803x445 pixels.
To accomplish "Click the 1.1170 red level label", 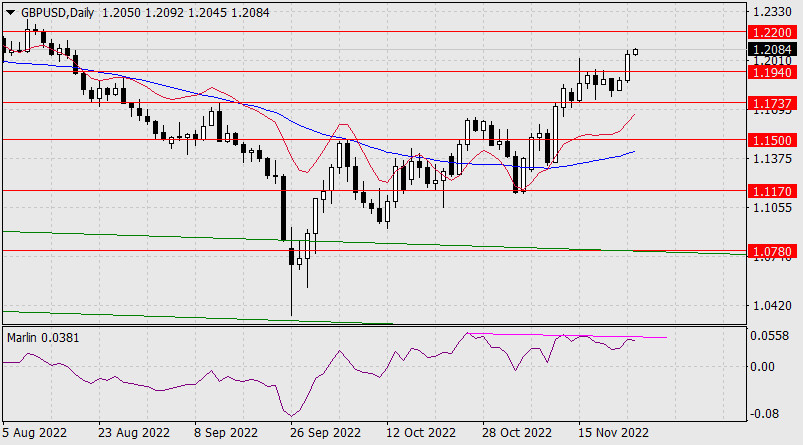I will 772,191.
